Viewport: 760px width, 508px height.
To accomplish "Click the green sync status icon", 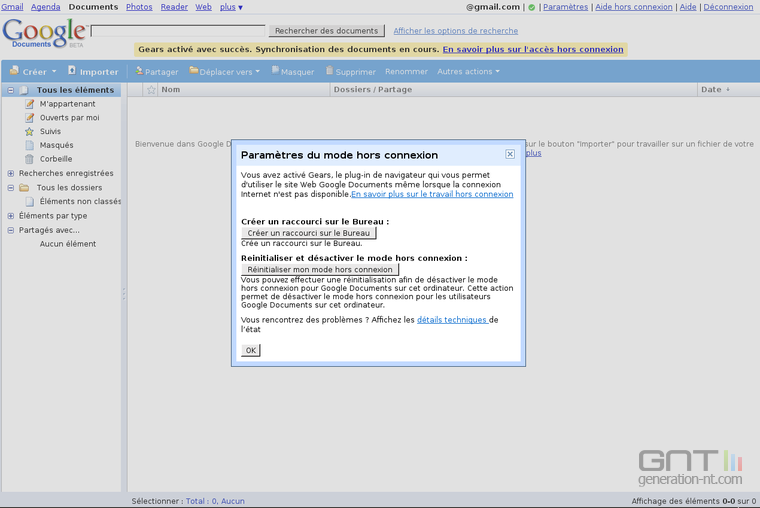I will click(532, 7).
